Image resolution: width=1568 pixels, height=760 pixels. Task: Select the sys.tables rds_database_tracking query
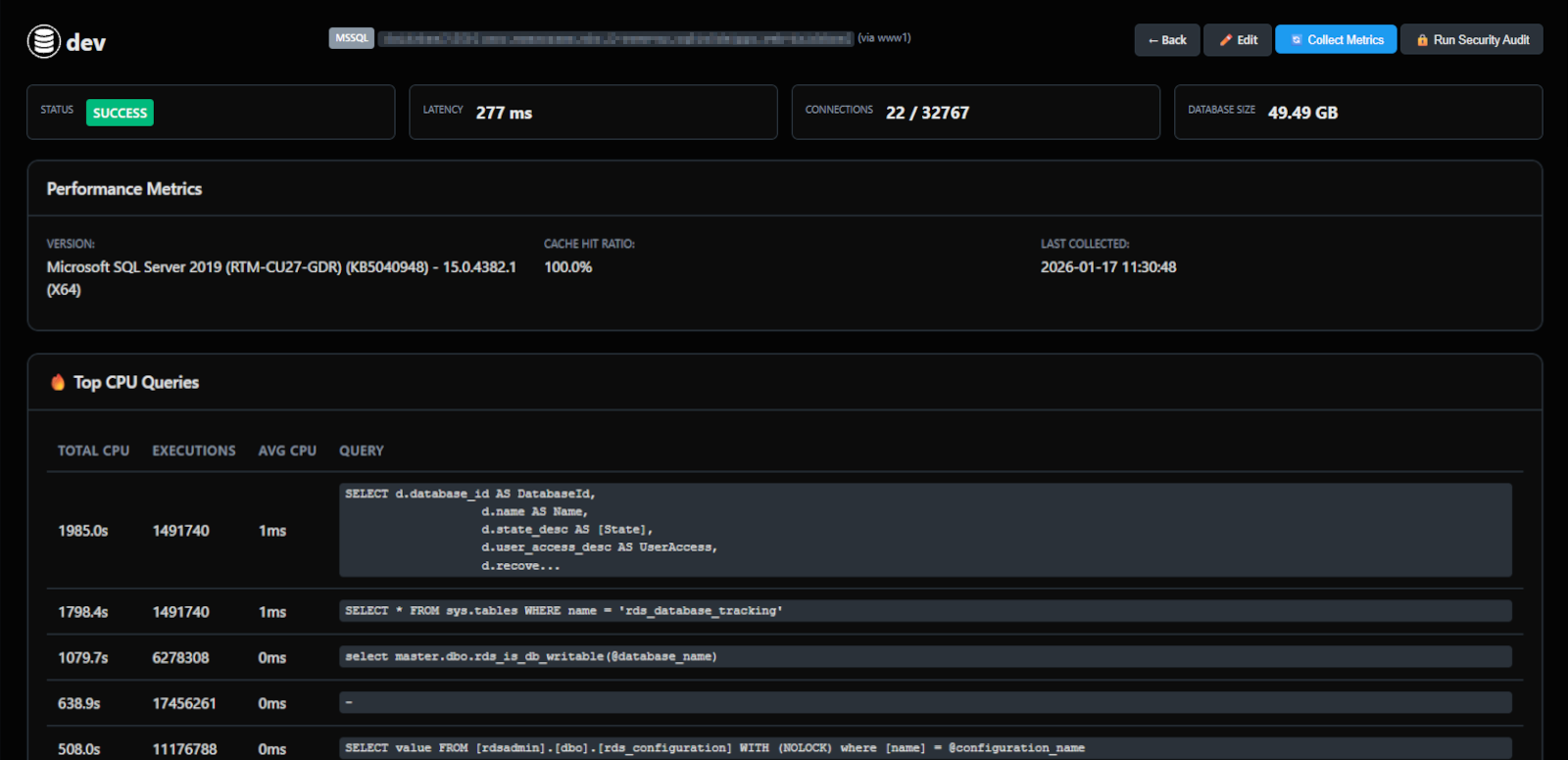[924, 611]
